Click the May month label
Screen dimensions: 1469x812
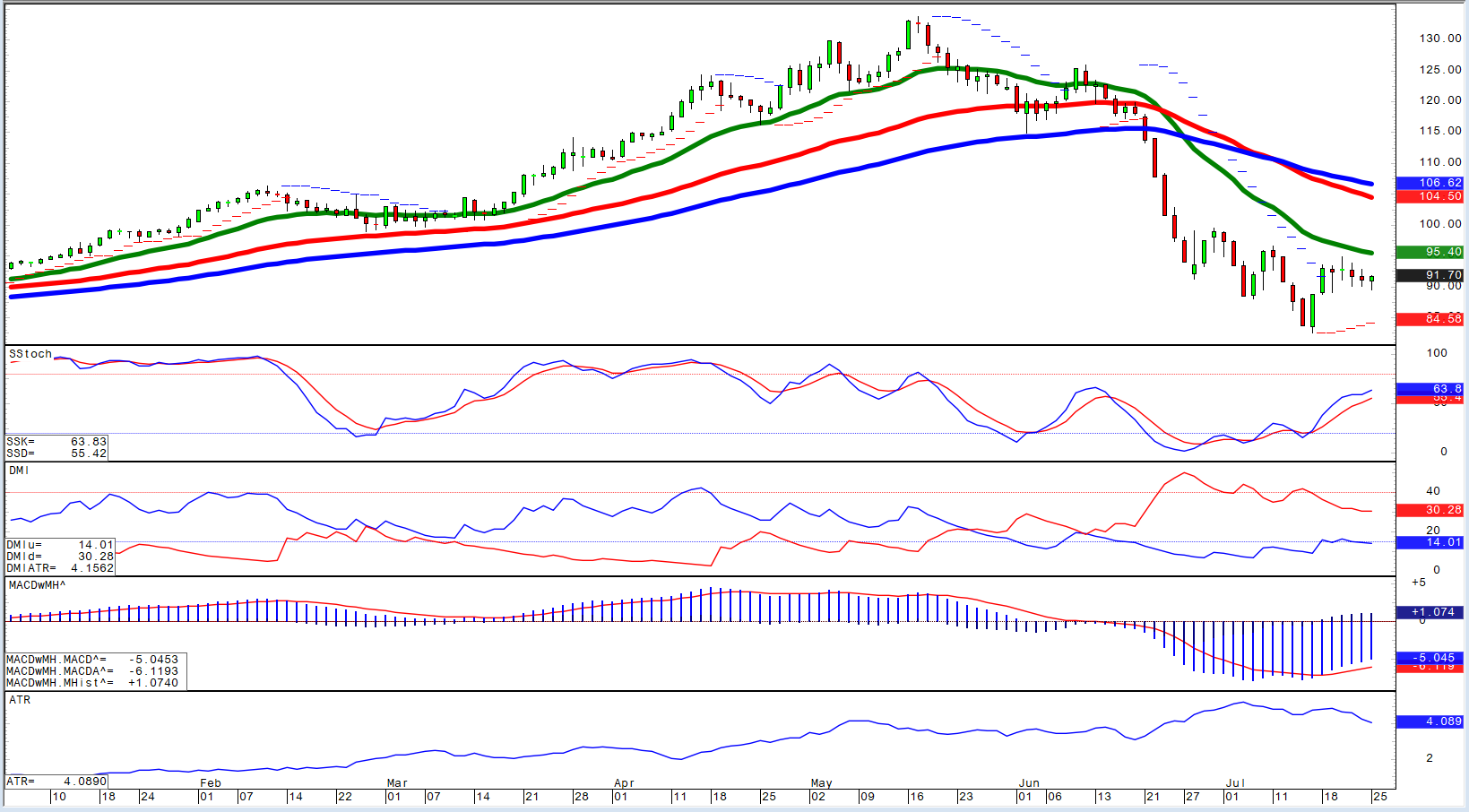(x=822, y=783)
